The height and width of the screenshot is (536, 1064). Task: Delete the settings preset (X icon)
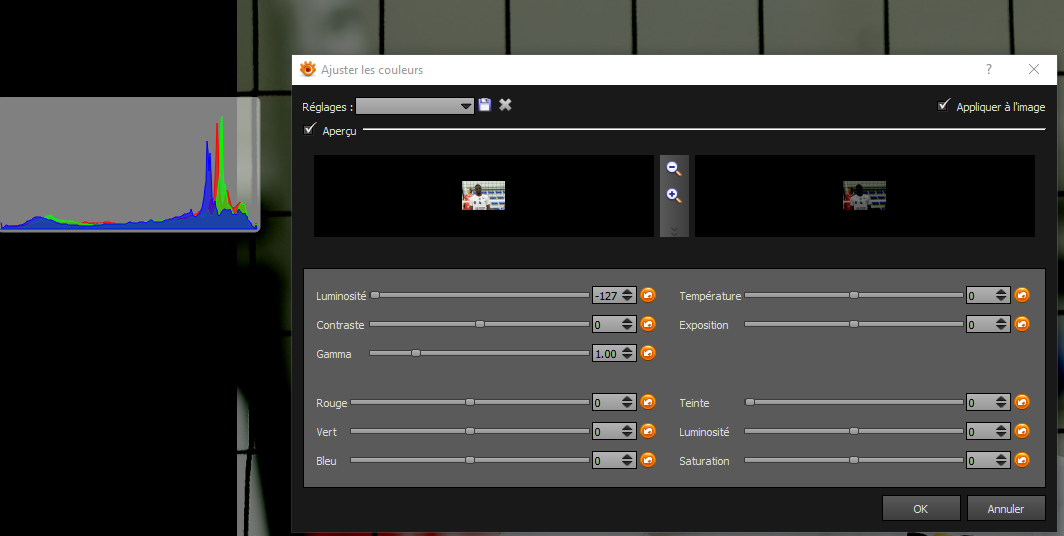[x=506, y=104]
